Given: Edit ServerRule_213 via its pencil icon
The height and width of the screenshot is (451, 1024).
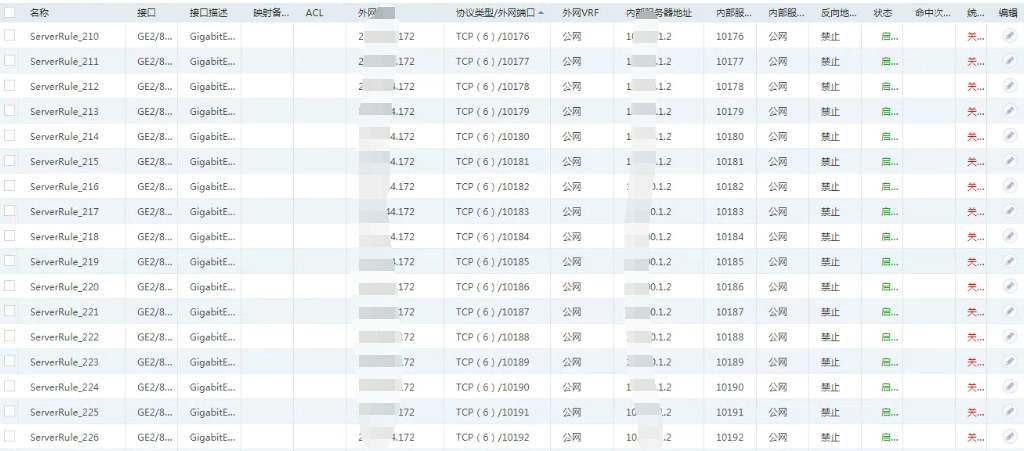Looking at the screenshot, I should pyautogui.click(x=1010, y=112).
